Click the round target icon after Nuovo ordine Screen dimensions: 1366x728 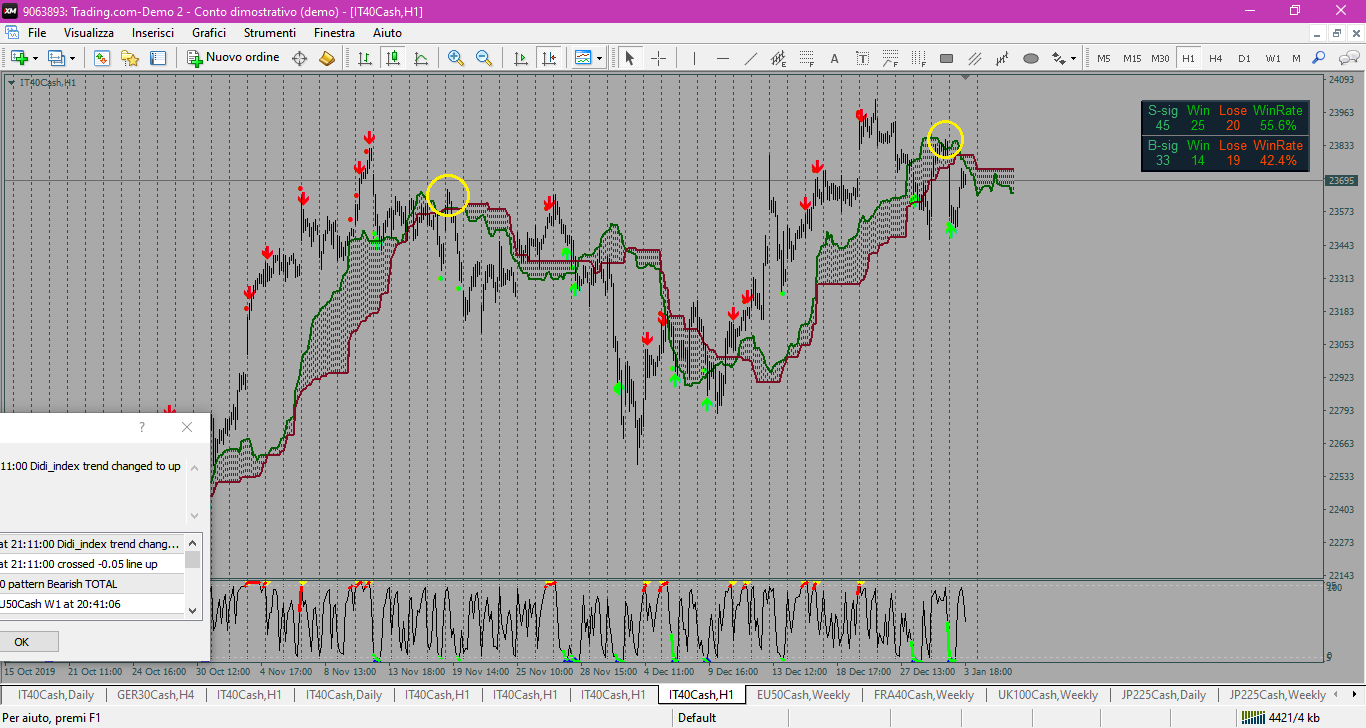click(299, 58)
